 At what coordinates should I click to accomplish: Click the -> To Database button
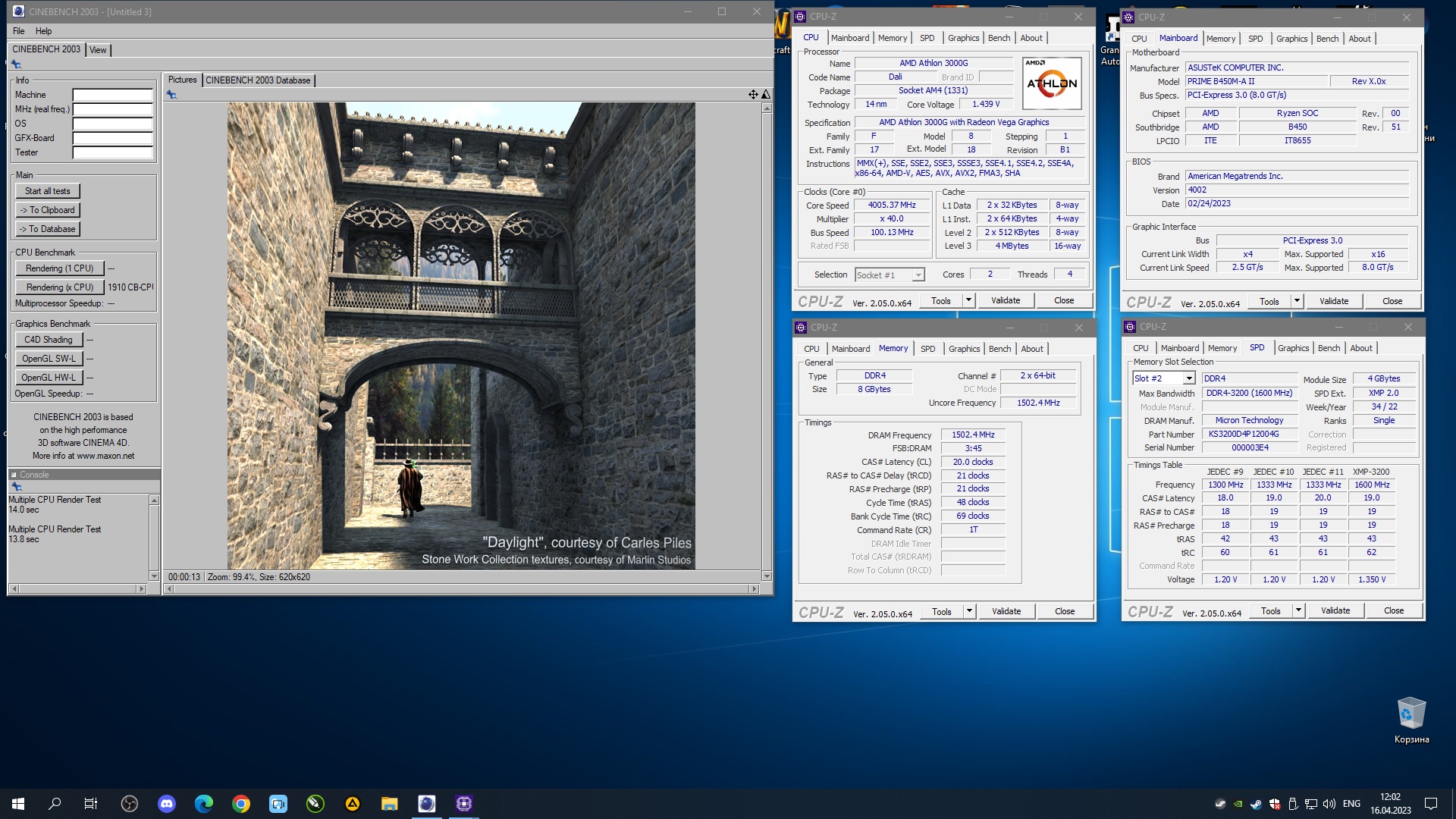click(x=48, y=229)
